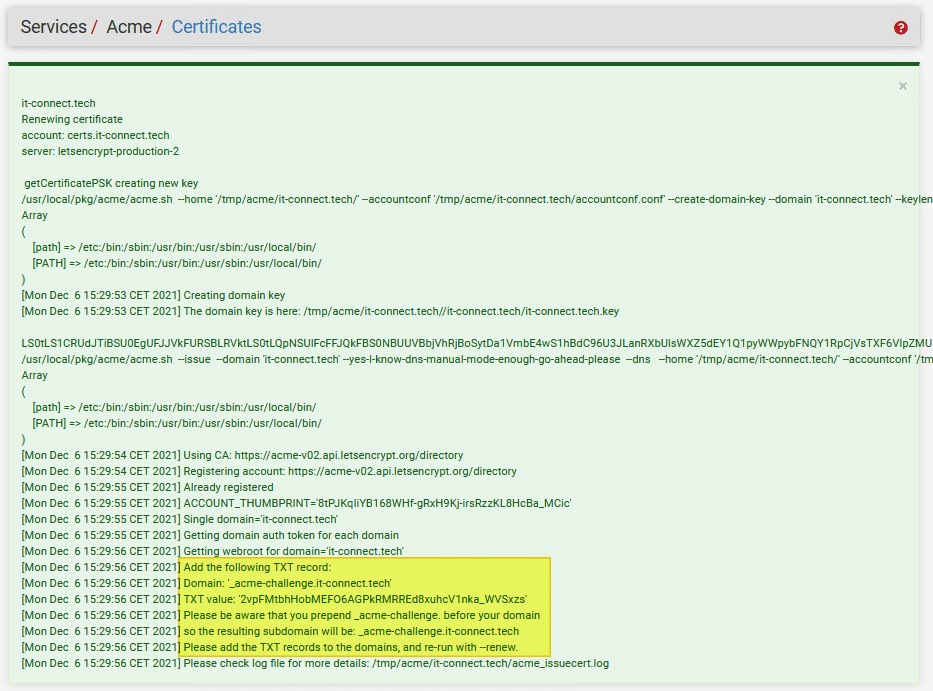Click the Acme breadcrumb link
933x691 pixels.
(x=128, y=27)
